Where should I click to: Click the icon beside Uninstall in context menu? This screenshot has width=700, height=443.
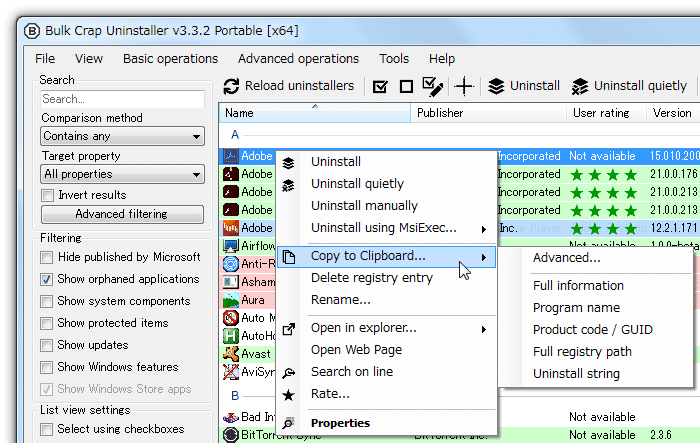[288, 163]
